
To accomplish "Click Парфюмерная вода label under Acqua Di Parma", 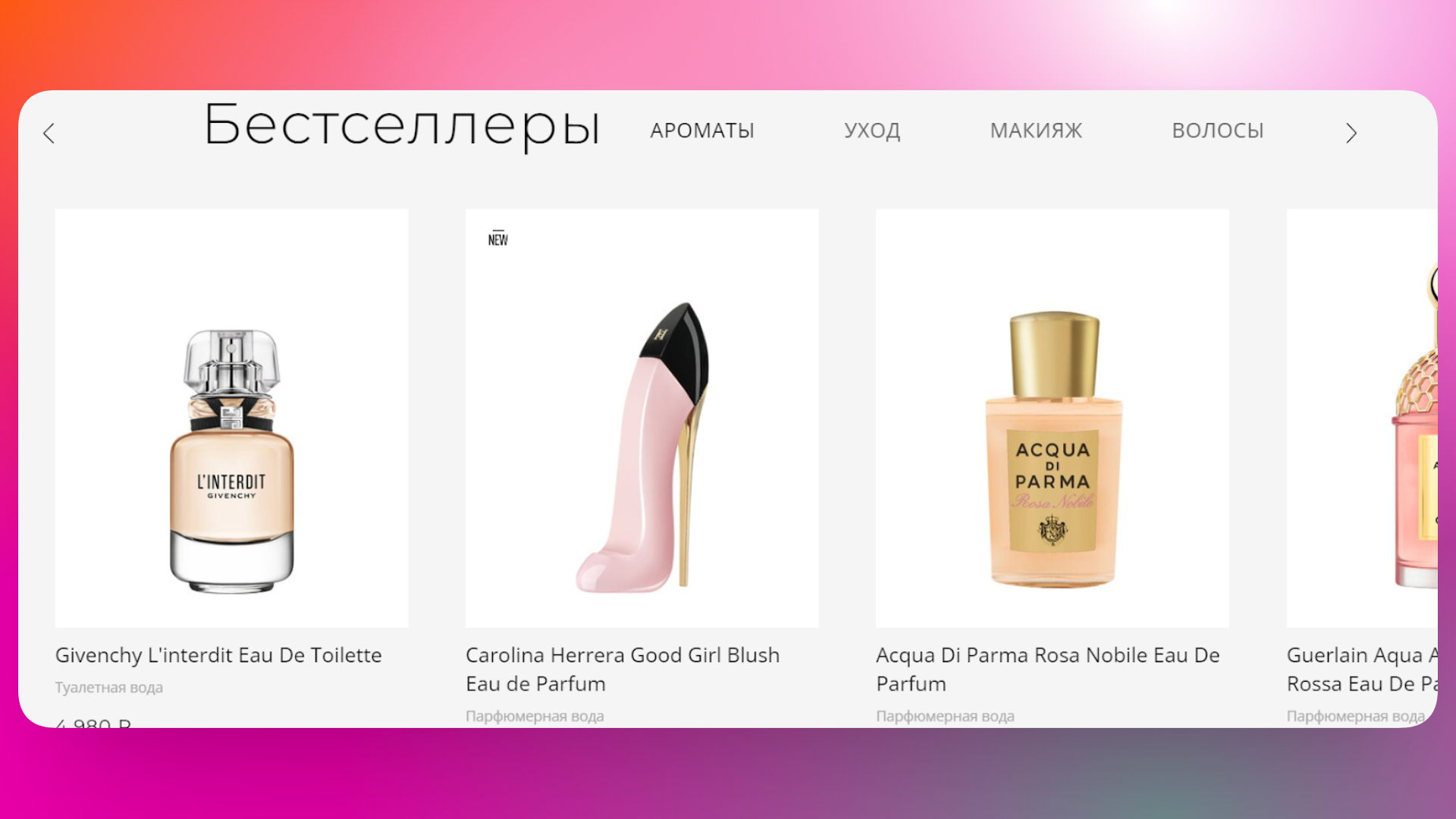I will point(945,716).
